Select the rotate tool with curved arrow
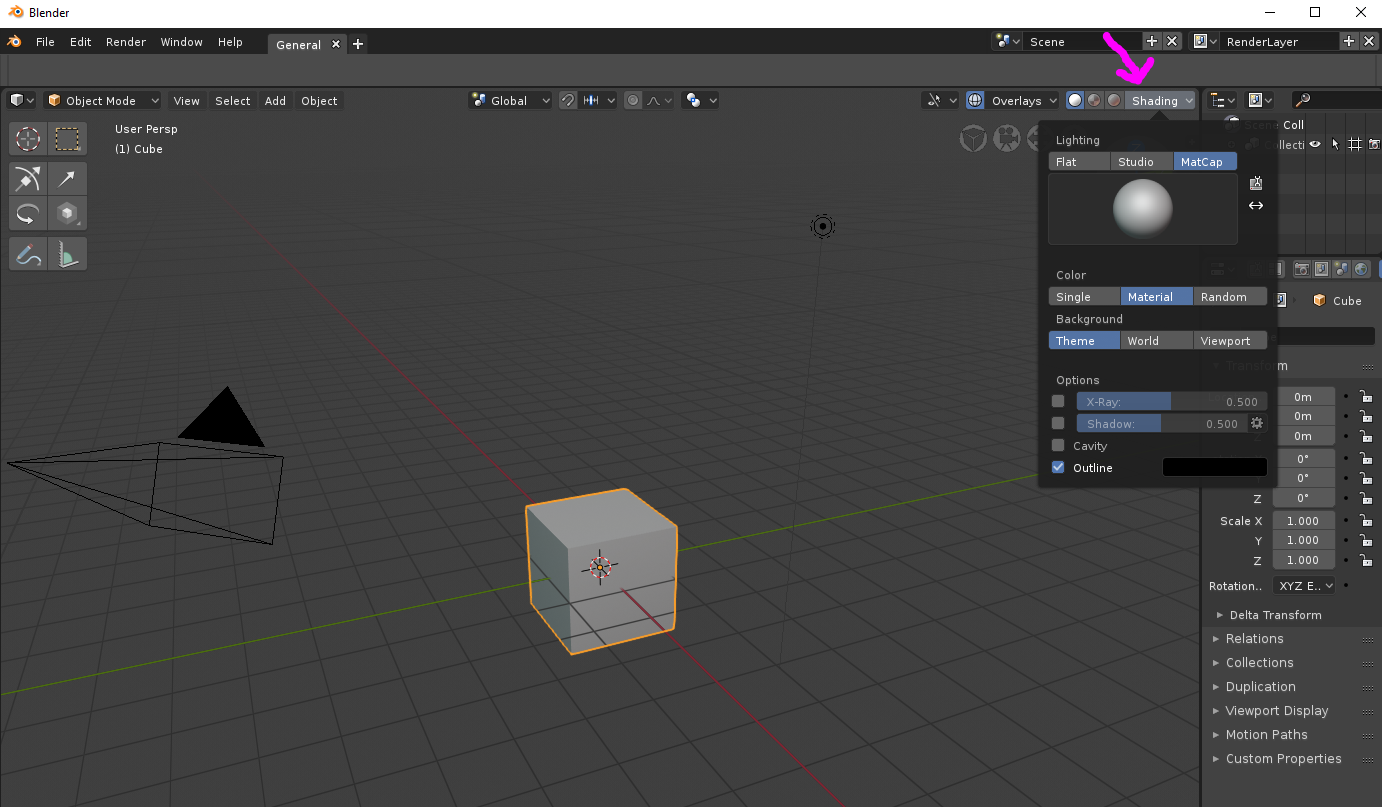The width and height of the screenshot is (1382, 807). tap(29, 213)
